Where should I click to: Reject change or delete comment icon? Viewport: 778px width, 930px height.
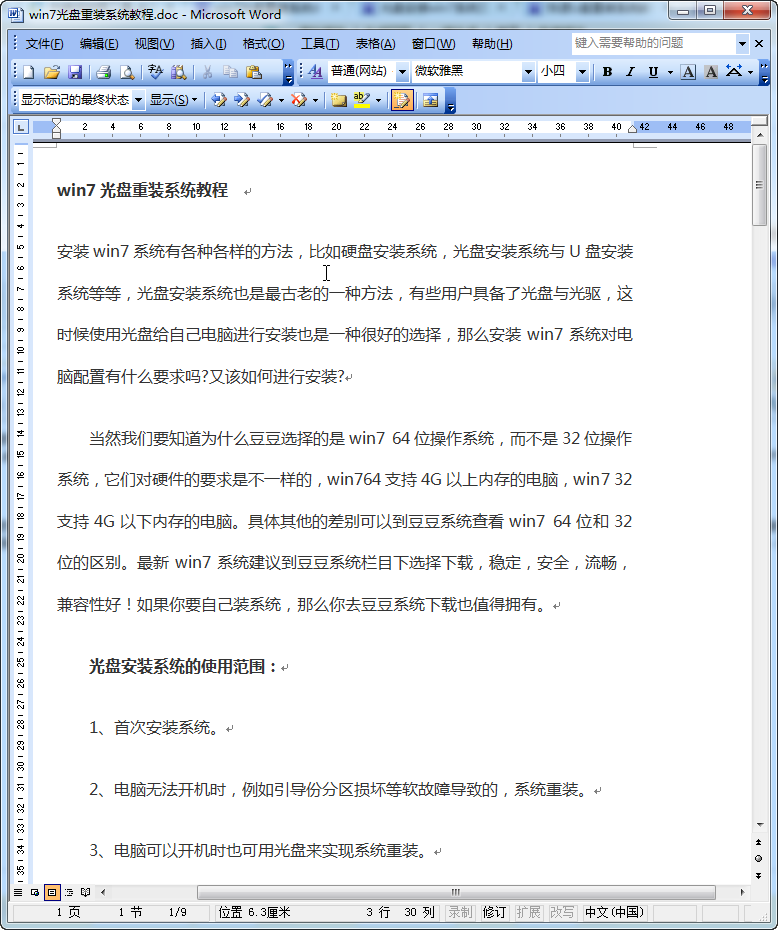299,100
